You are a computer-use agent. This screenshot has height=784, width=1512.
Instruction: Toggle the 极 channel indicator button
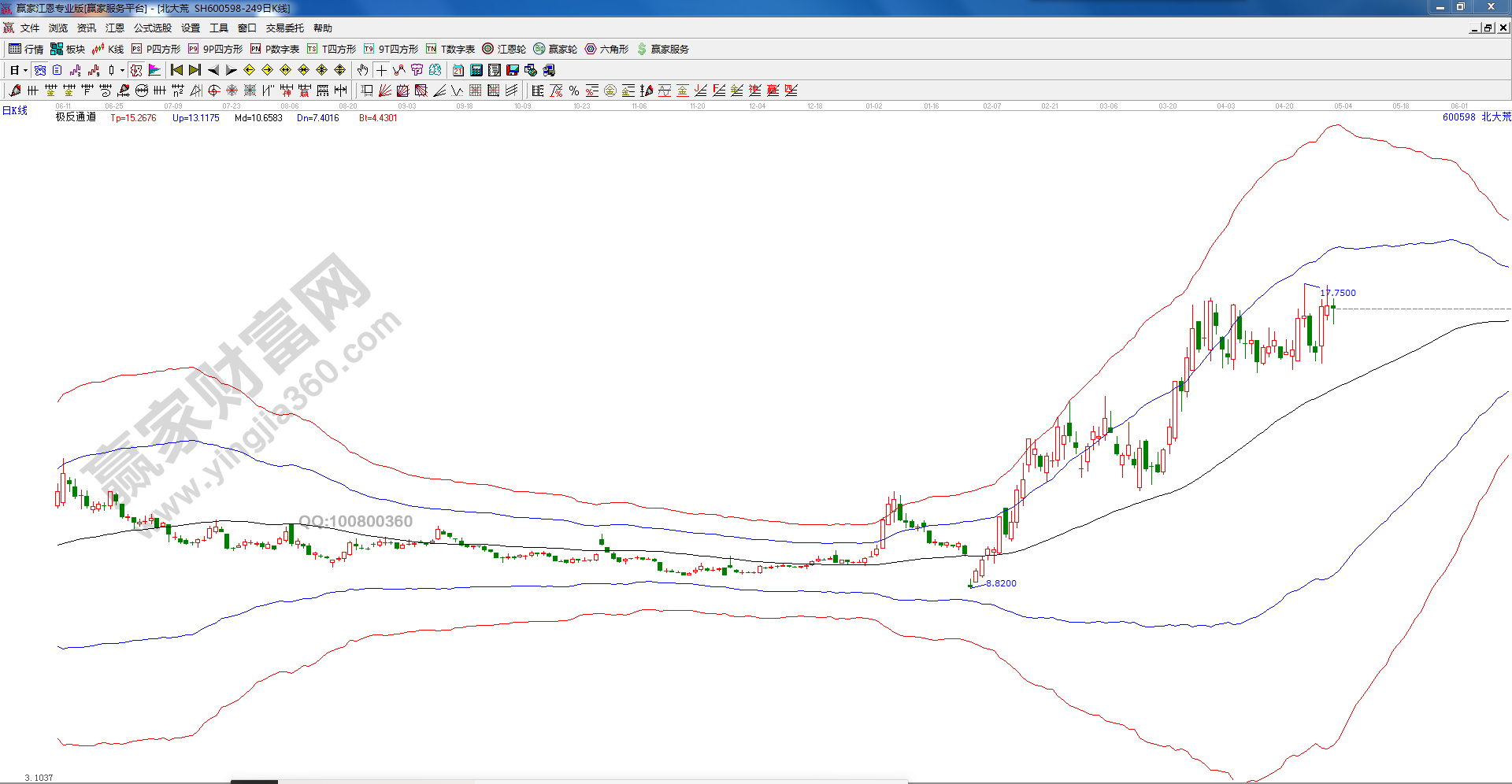point(136,70)
